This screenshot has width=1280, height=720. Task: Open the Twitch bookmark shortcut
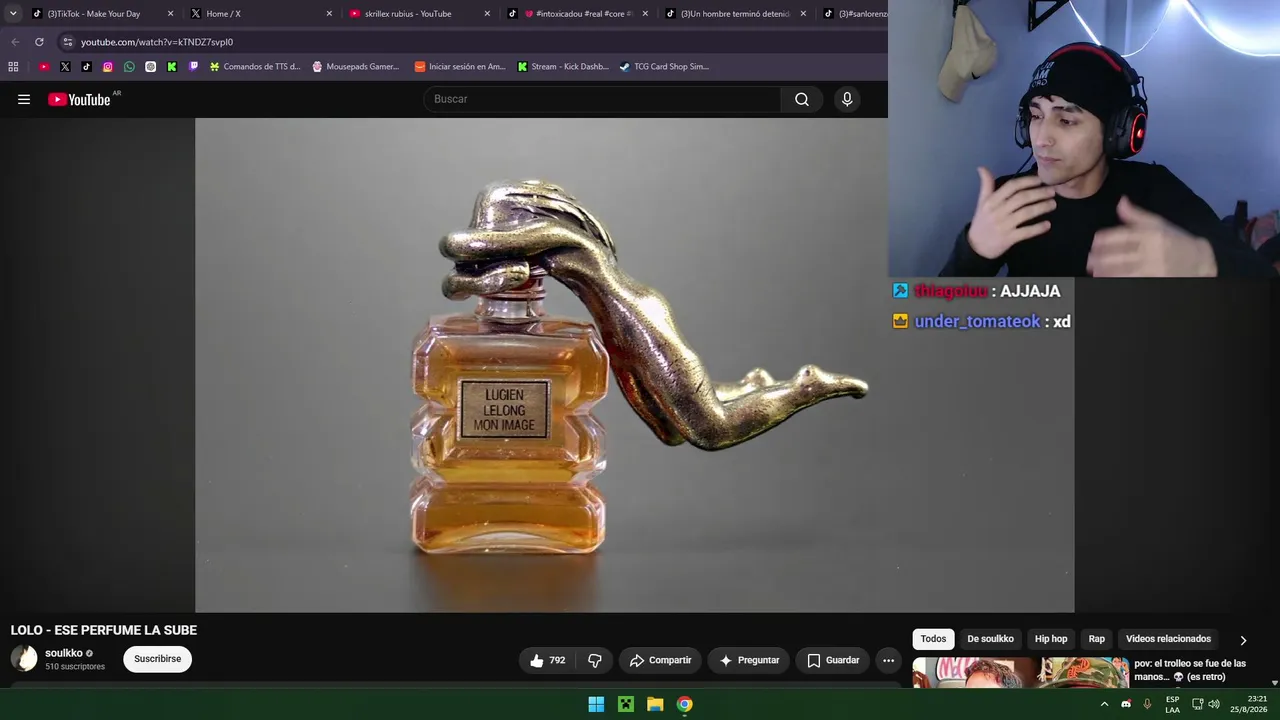point(193,67)
